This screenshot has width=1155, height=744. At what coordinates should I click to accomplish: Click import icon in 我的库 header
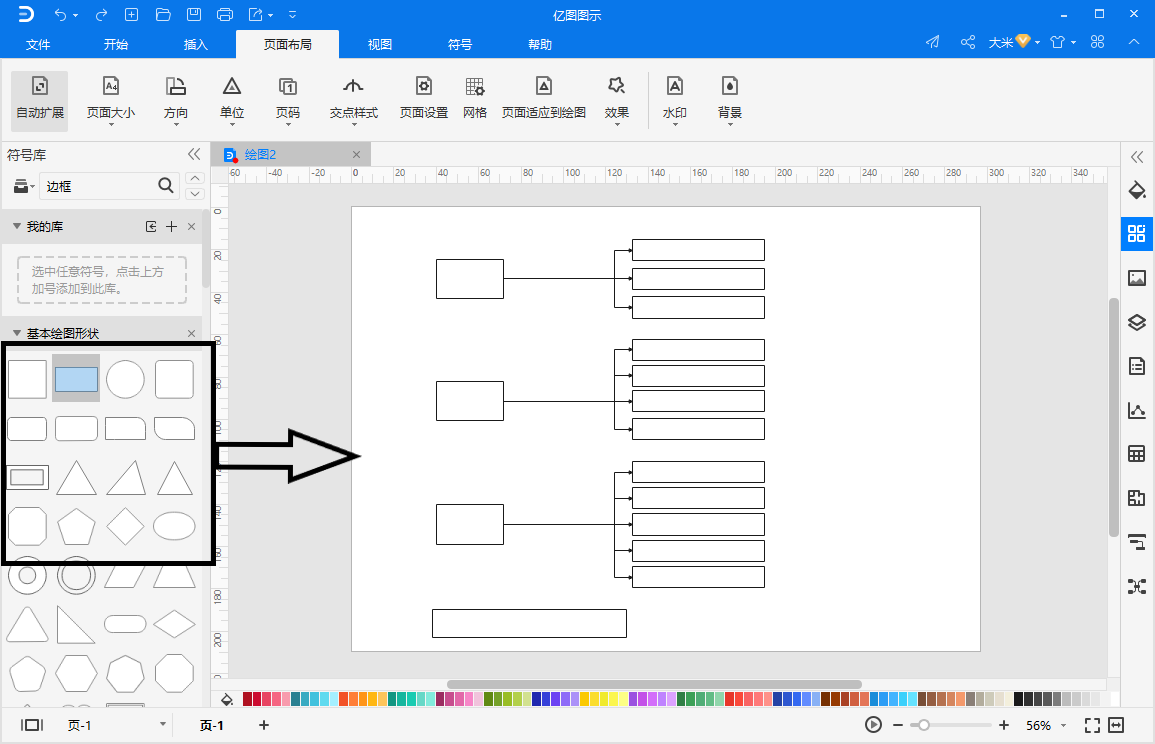(151, 227)
